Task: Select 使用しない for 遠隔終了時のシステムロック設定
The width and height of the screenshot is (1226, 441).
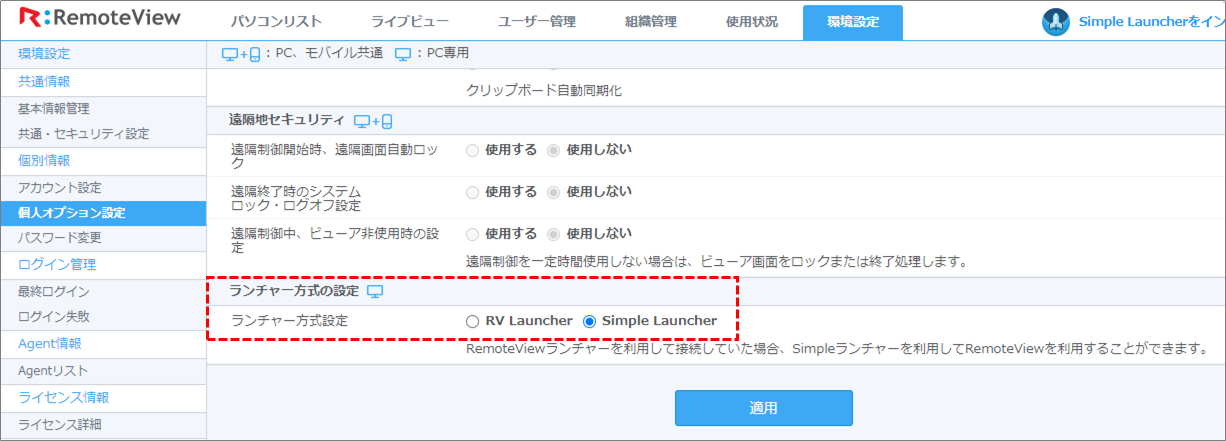Action: point(553,192)
